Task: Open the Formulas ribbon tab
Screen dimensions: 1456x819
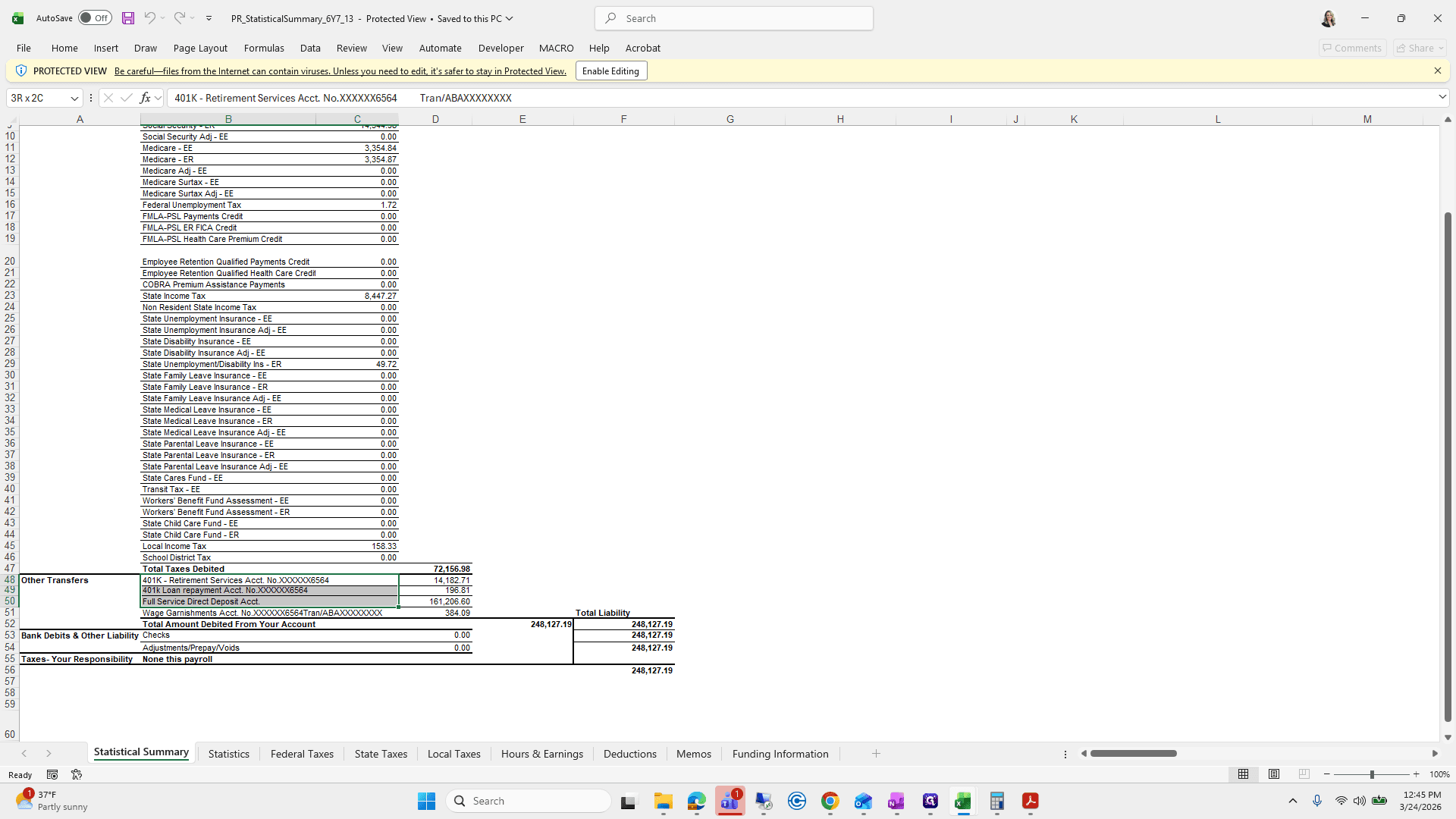Action: (264, 48)
